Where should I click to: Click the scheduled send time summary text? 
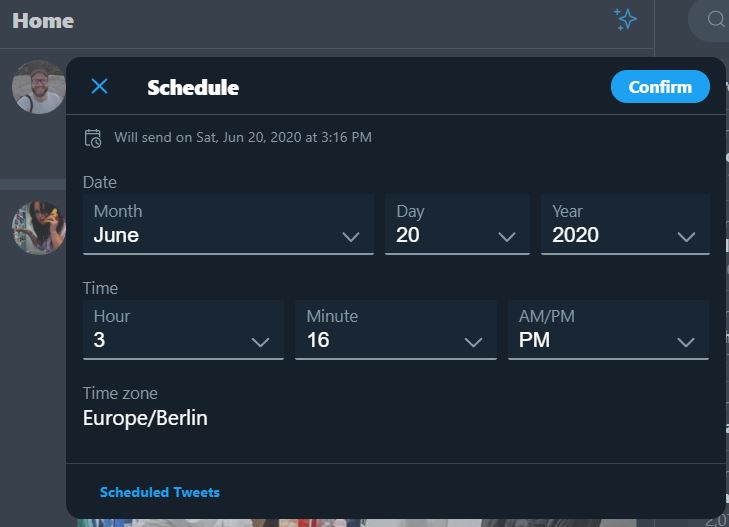tap(243, 137)
